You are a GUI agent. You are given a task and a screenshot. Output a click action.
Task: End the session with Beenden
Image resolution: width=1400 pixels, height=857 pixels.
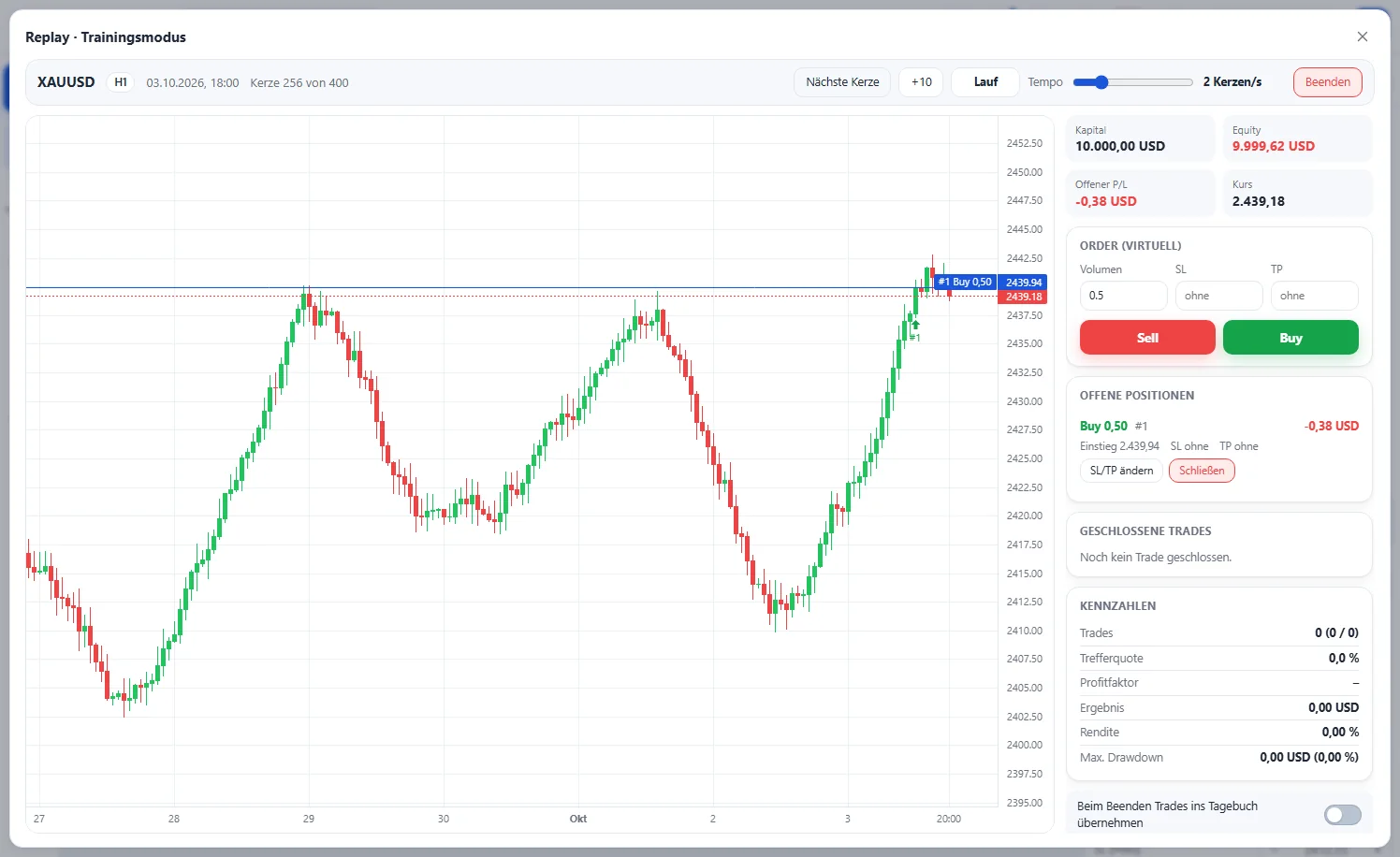pos(1327,82)
